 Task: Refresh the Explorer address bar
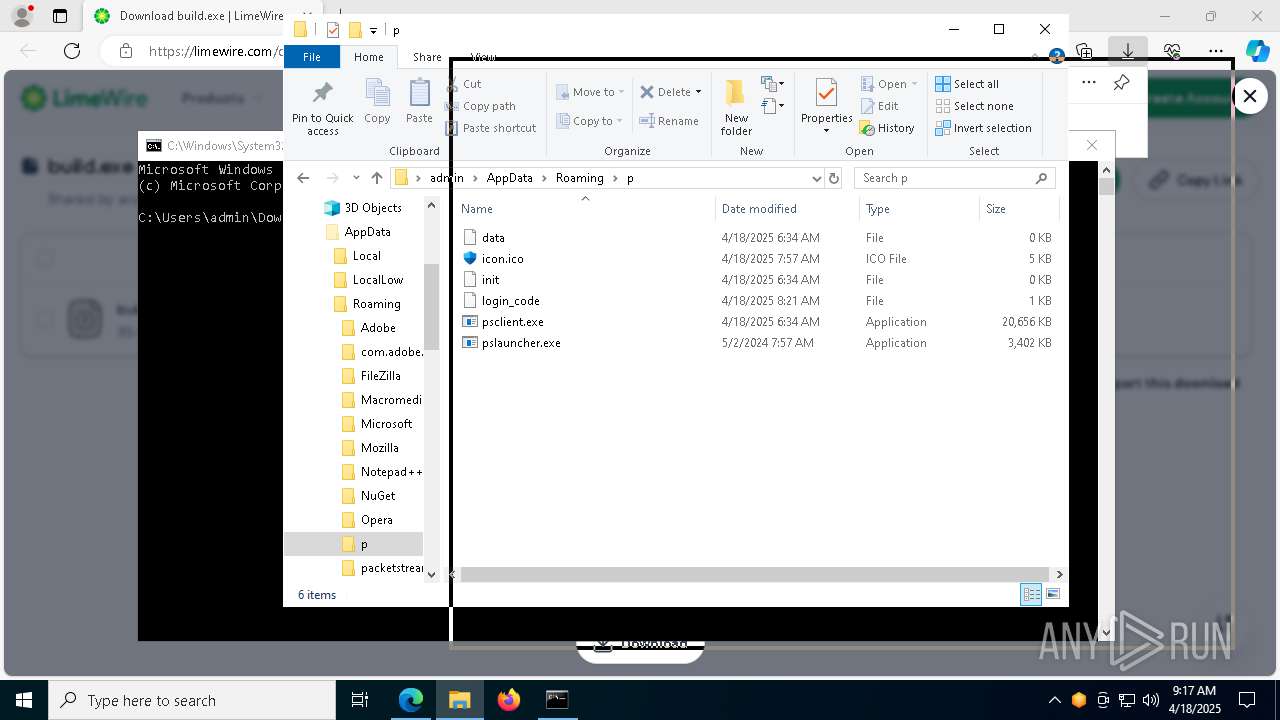pyautogui.click(x=834, y=178)
